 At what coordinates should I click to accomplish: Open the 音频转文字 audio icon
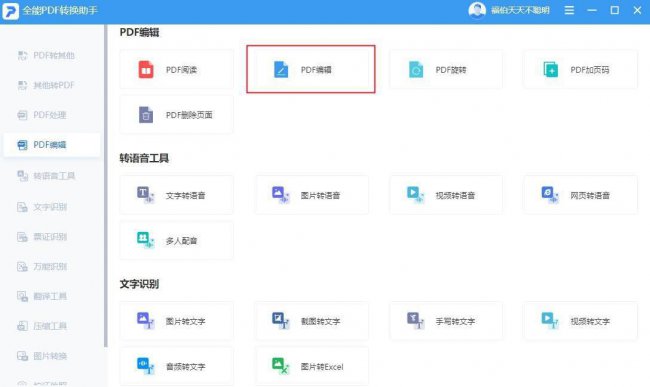[x=146, y=366]
